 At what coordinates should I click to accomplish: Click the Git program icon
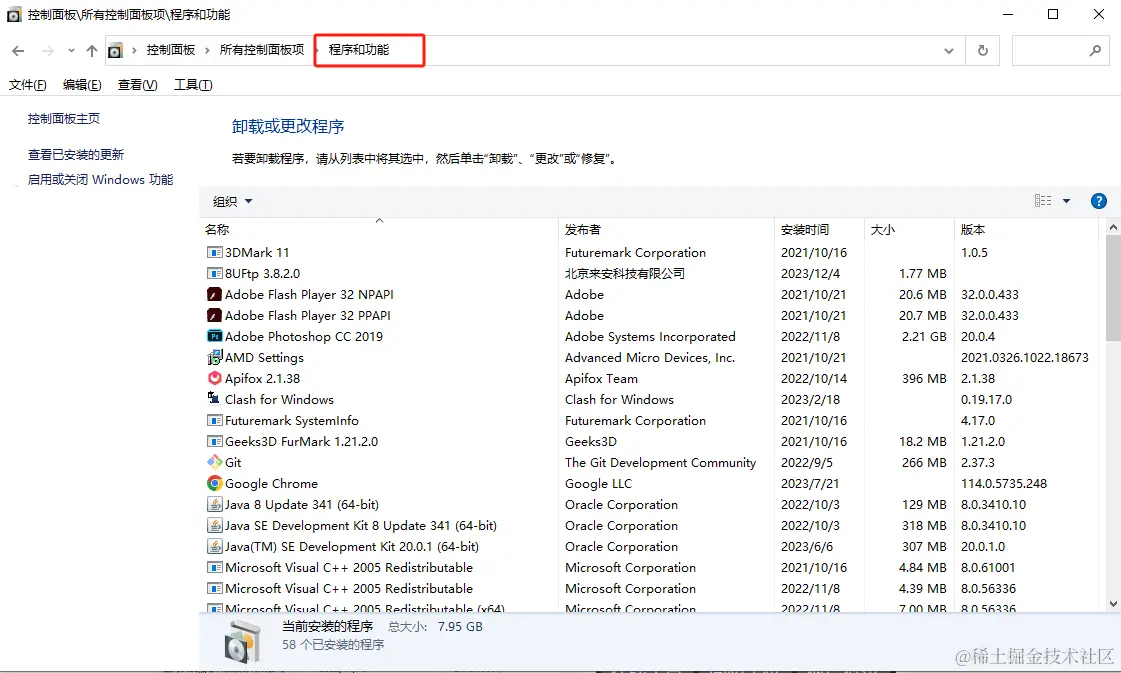214,463
